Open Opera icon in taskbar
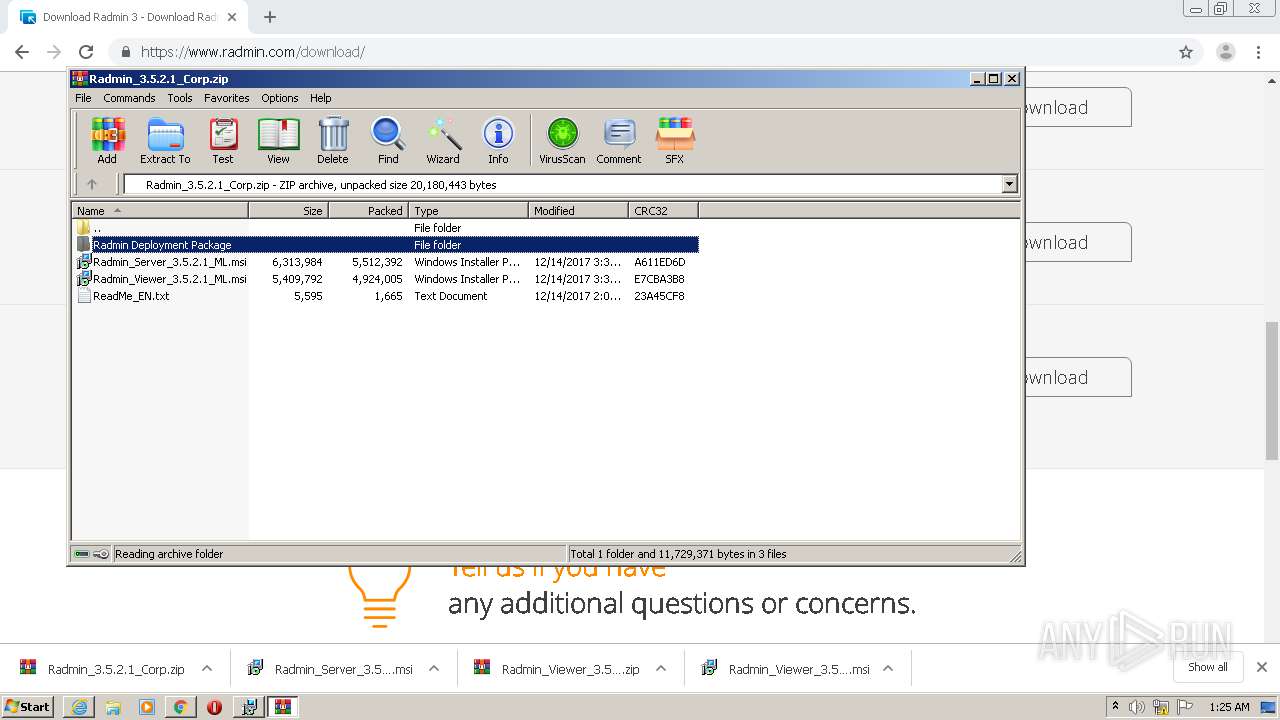Image resolution: width=1280 pixels, height=720 pixels. pyautogui.click(x=214, y=707)
